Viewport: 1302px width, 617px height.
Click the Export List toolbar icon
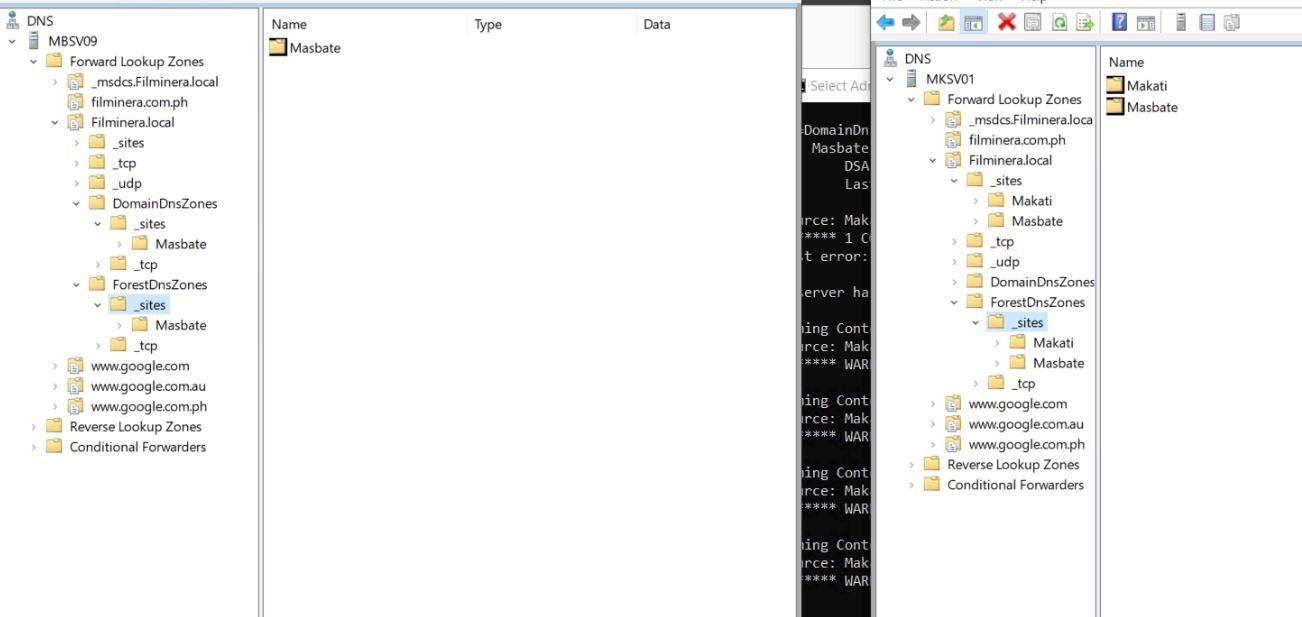(1085, 22)
